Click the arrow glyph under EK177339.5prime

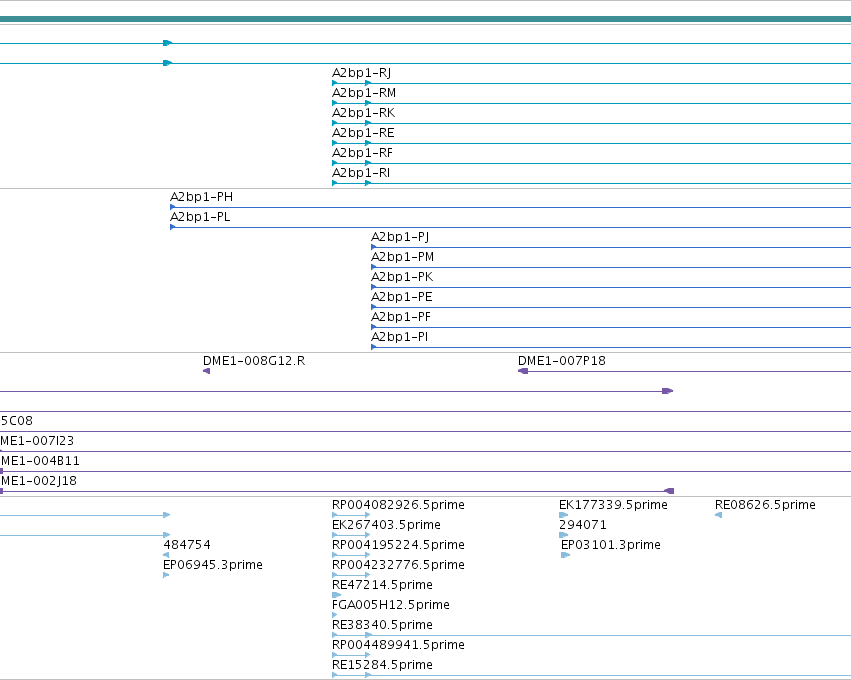pyautogui.click(x=563, y=515)
